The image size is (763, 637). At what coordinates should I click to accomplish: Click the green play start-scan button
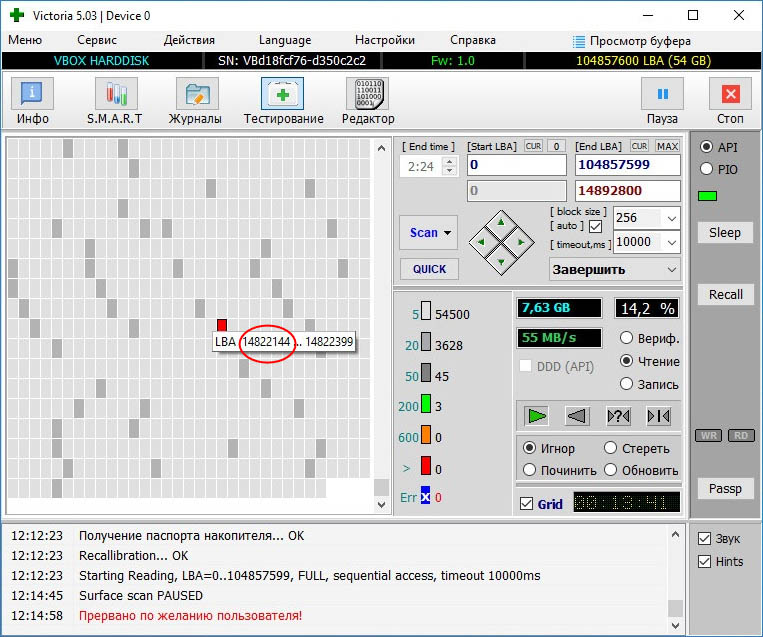click(537, 416)
